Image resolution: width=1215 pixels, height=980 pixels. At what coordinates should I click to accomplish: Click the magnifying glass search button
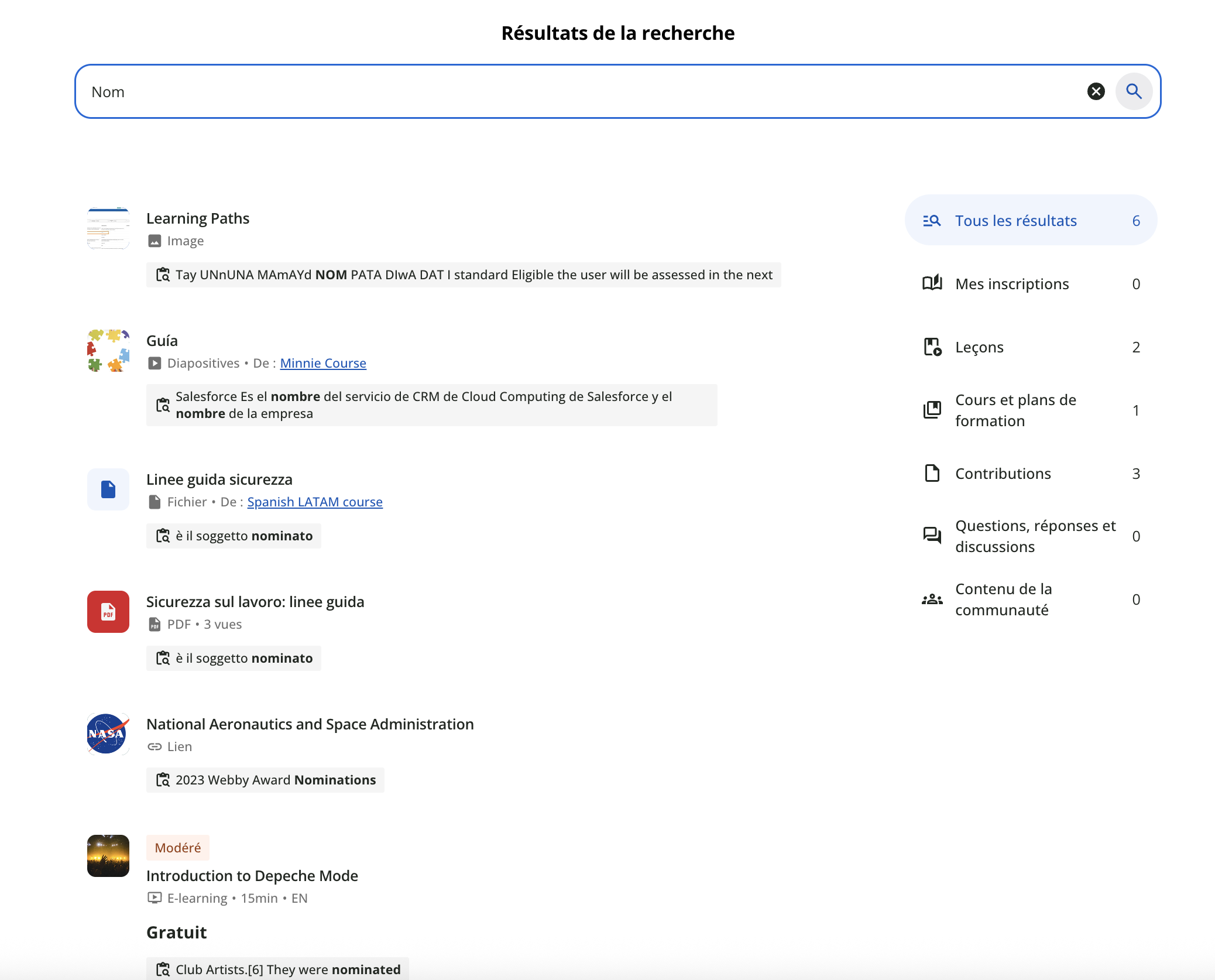pyautogui.click(x=1134, y=91)
